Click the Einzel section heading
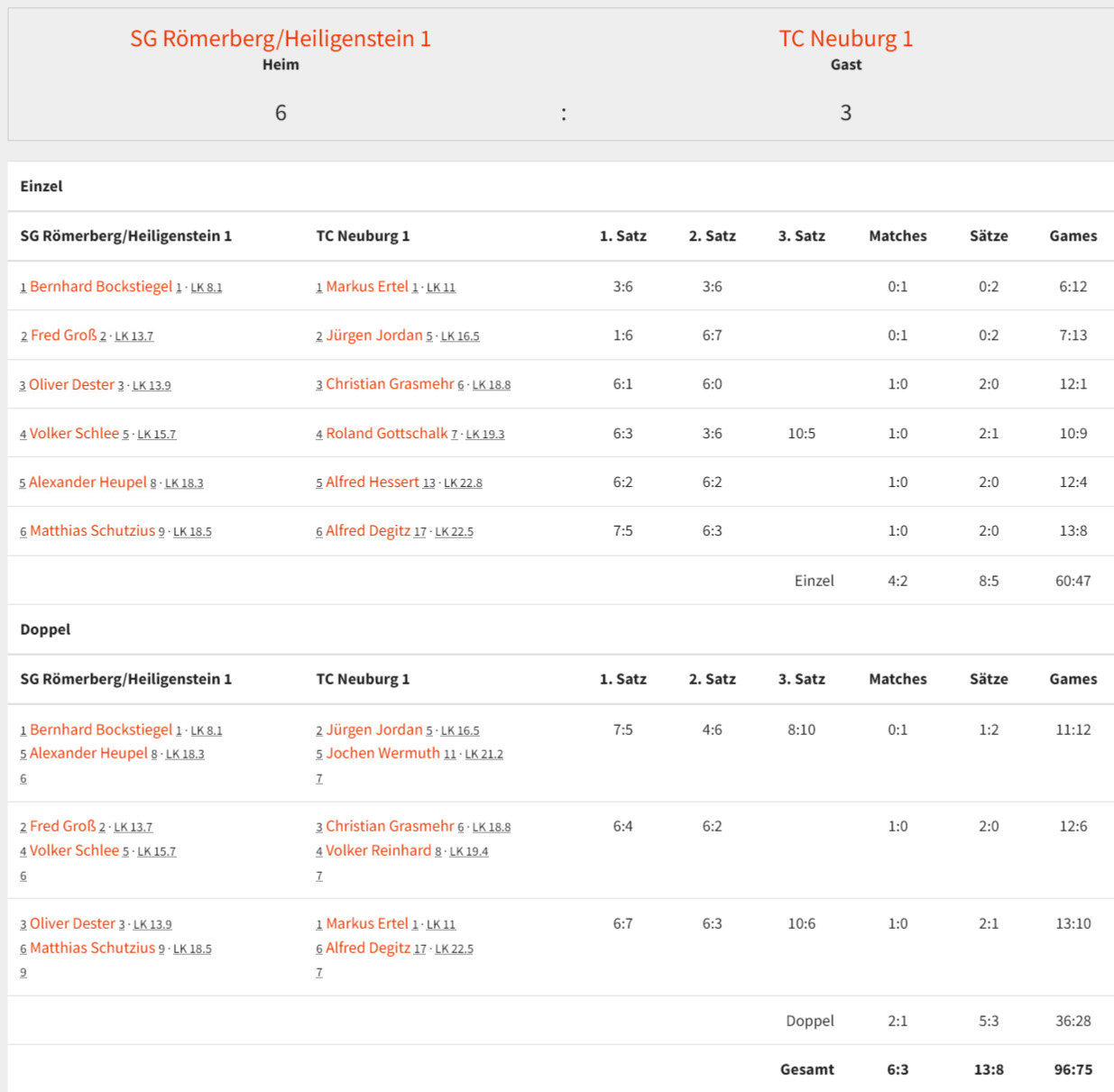This screenshot has height=1092, width=1114. (41, 186)
